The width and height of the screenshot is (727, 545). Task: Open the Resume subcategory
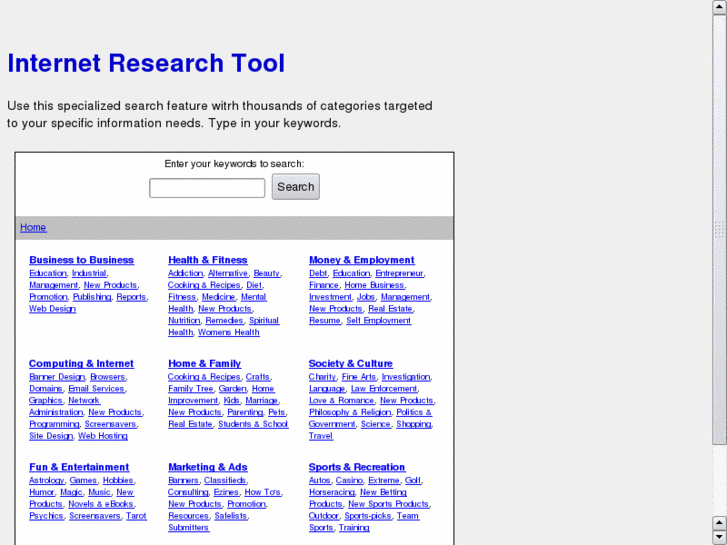[x=325, y=321]
